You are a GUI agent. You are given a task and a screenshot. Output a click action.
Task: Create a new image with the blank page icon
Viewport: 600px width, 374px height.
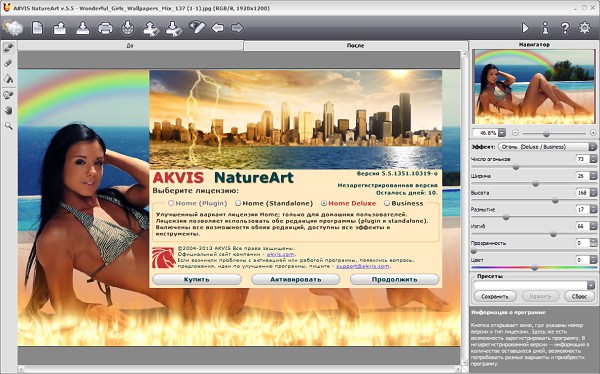point(37,28)
